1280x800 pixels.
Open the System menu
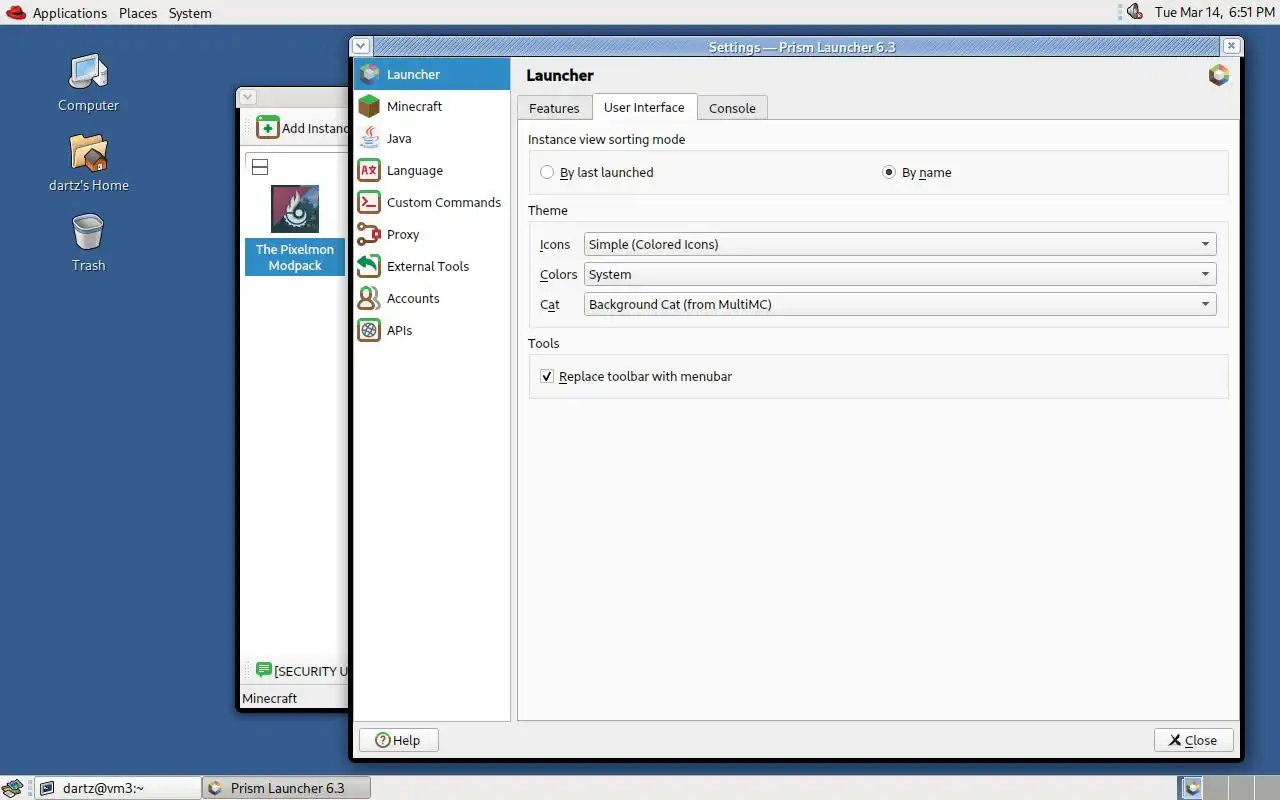tap(190, 13)
